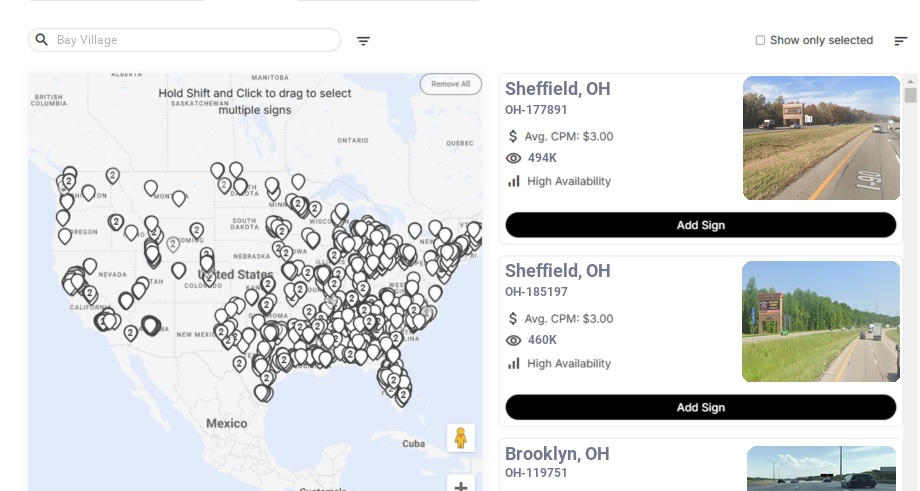Image resolution: width=920 pixels, height=491 pixels.
Task: Add Sign for Sheffield OH-177891
Action: click(700, 225)
